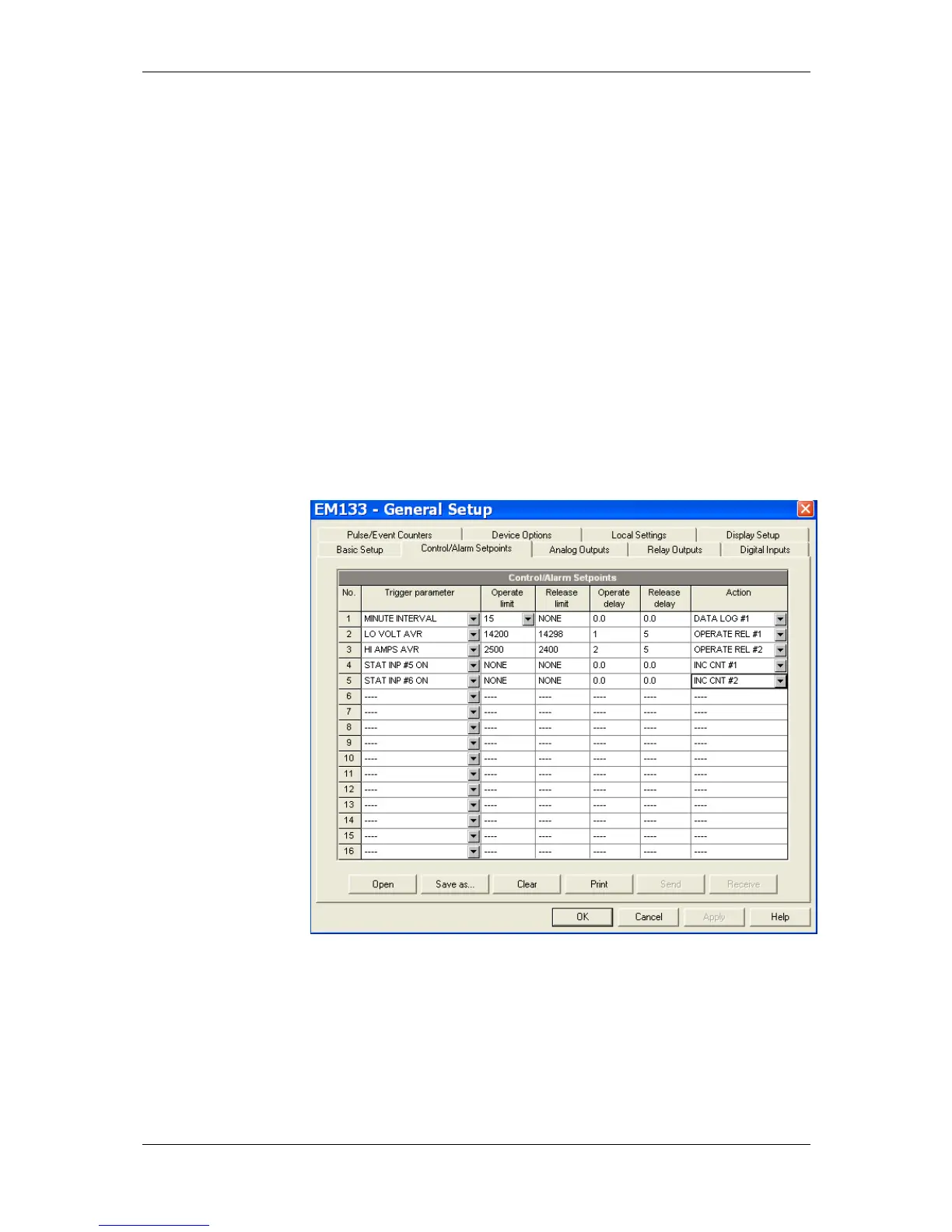Print the setpoints table
Image resolution: width=952 pixels, height=1232 pixels.
[x=599, y=884]
